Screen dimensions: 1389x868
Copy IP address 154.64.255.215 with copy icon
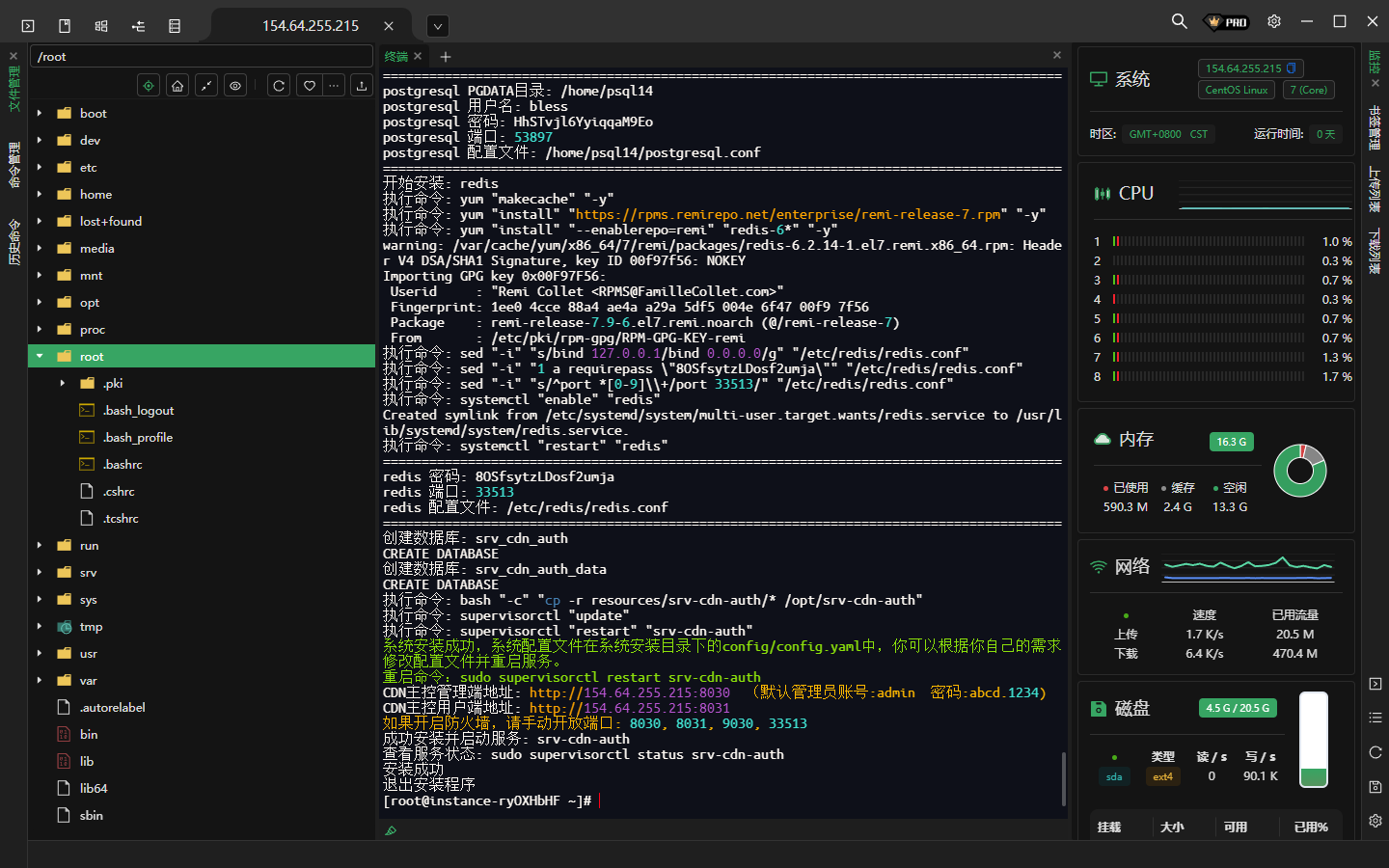click(1292, 68)
